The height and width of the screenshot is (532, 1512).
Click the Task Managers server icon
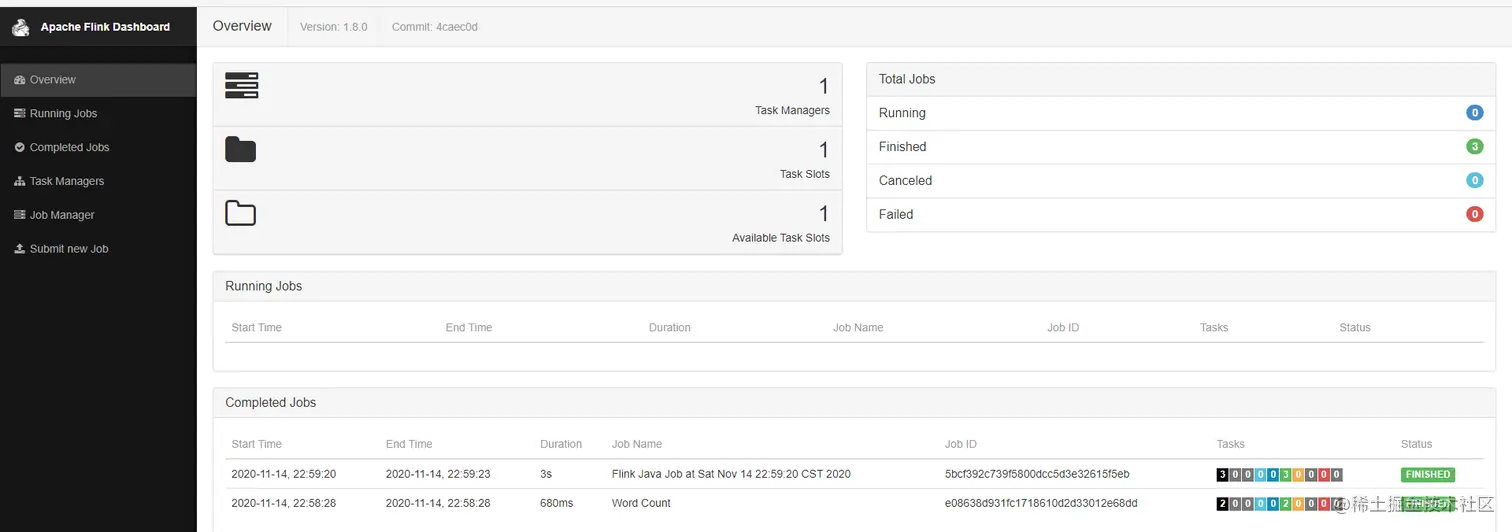point(241,85)
